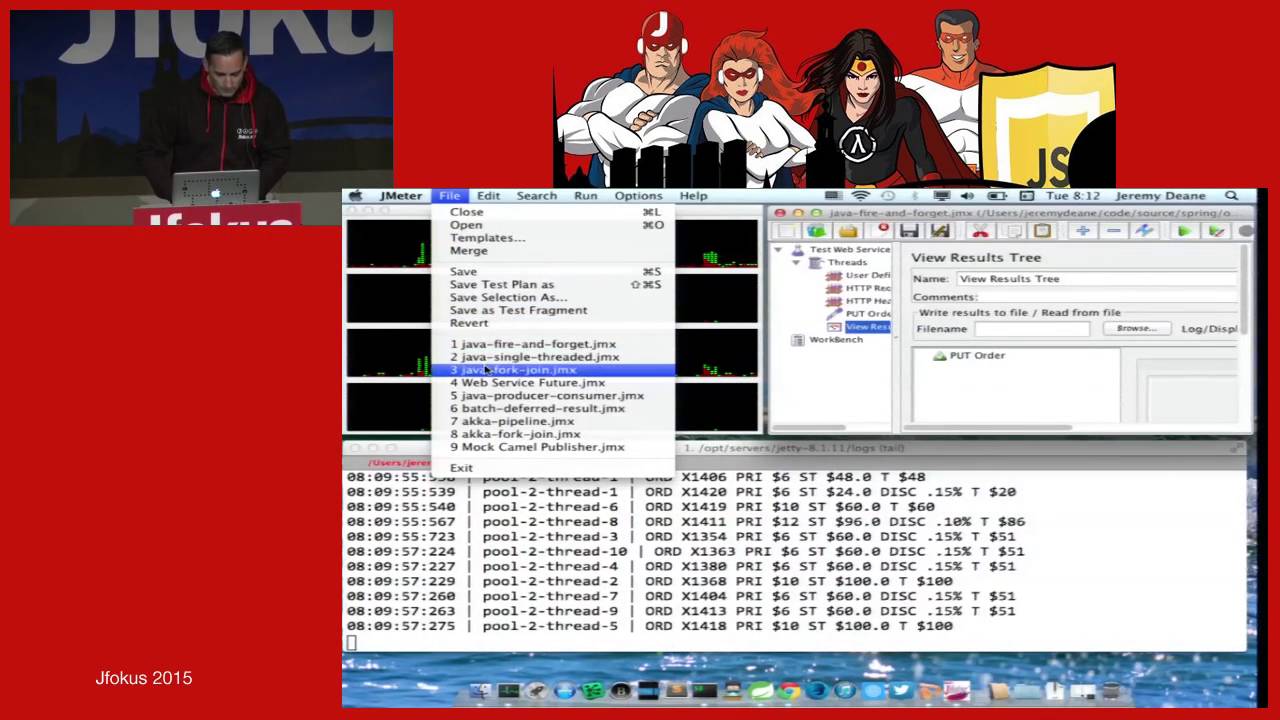1280x720 pixels.
Task: Click the green Start test icon
Action: click(x=1185, y=231)
